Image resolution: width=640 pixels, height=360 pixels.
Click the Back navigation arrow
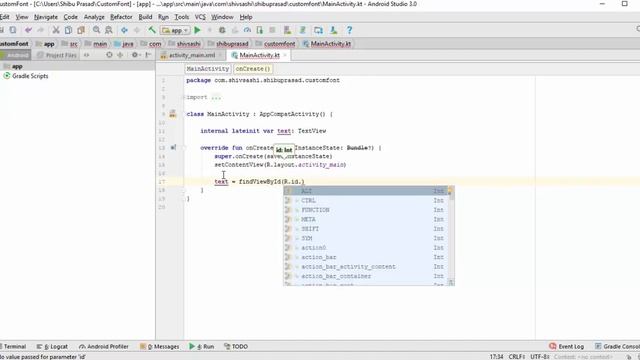pyautogui.click(x=124, y=30)
